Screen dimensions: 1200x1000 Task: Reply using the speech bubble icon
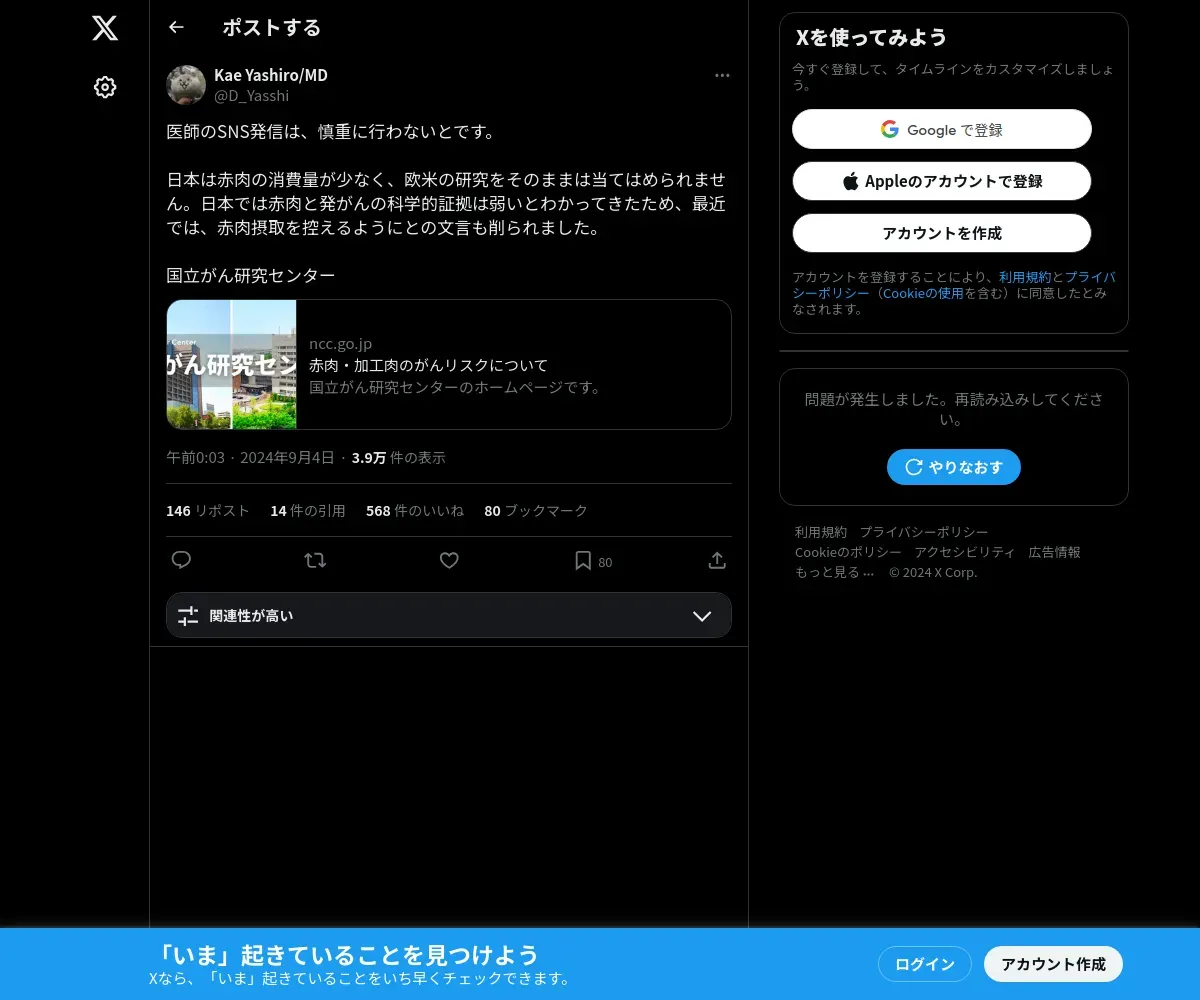click(181, 560)
